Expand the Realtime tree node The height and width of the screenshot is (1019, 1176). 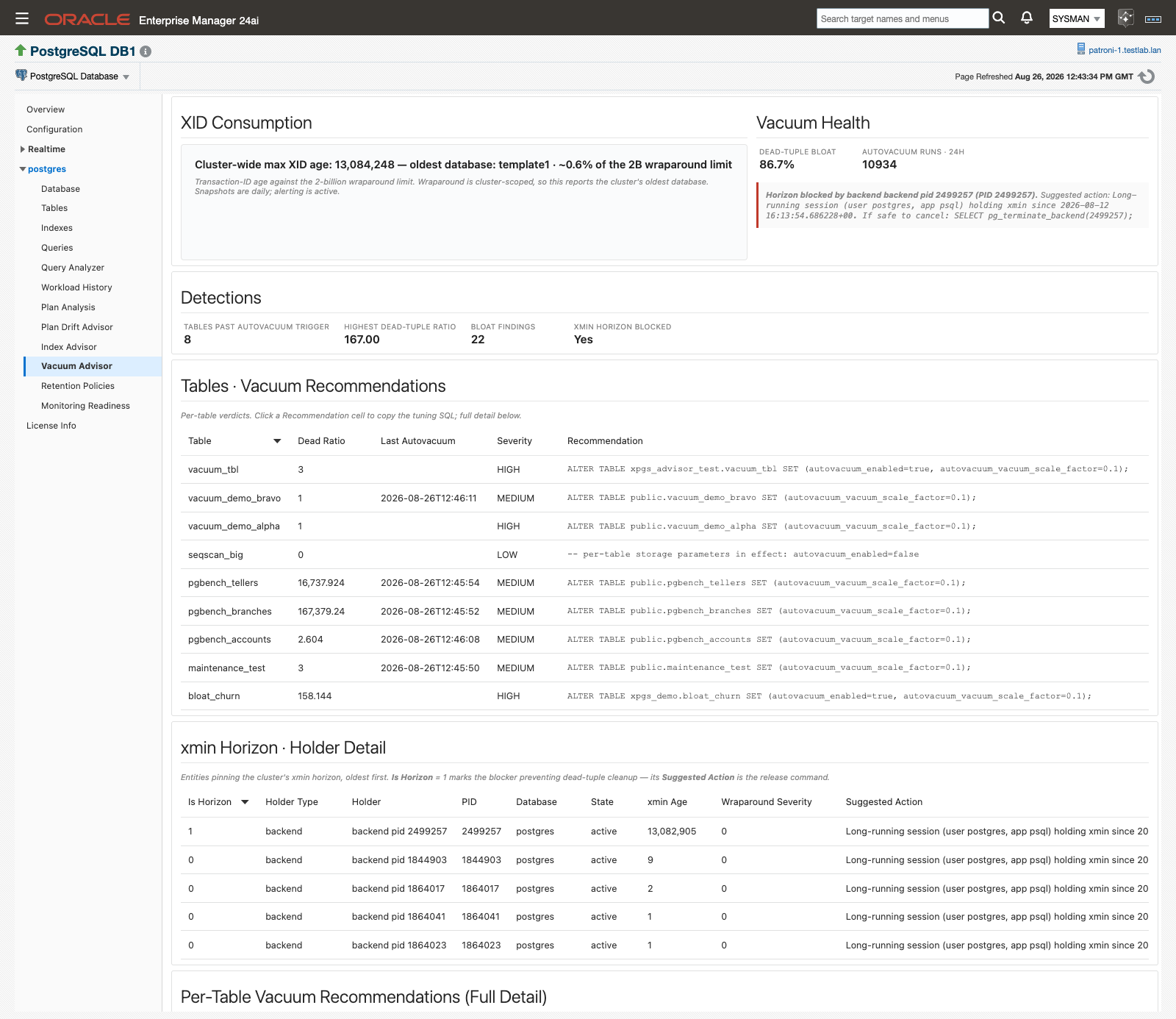(23, 149)
